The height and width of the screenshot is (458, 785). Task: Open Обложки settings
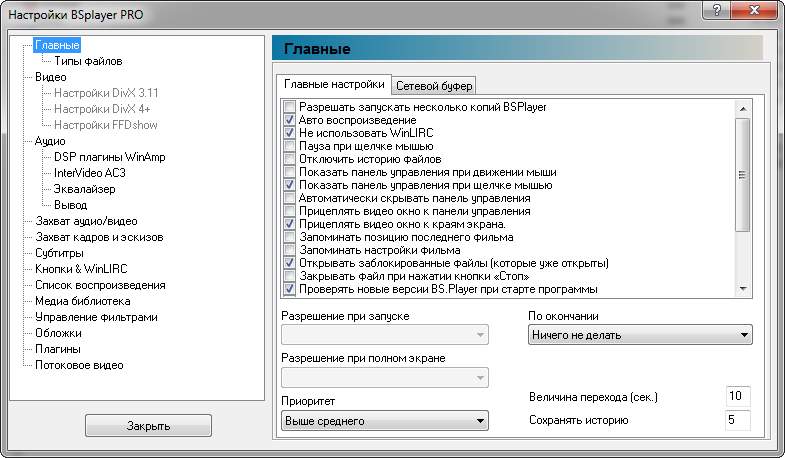(58, 333)
